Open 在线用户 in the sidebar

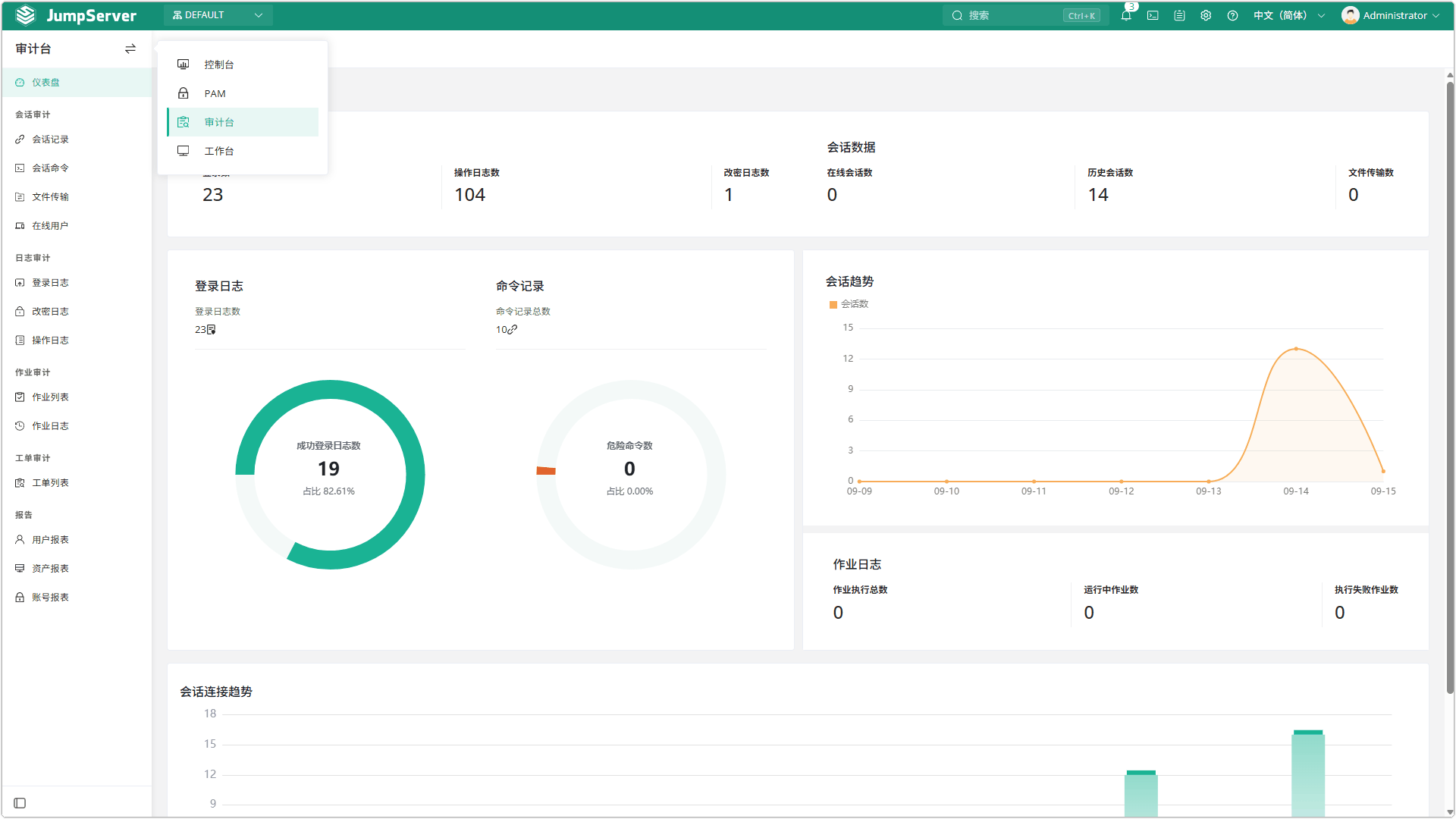click(77, 226)
